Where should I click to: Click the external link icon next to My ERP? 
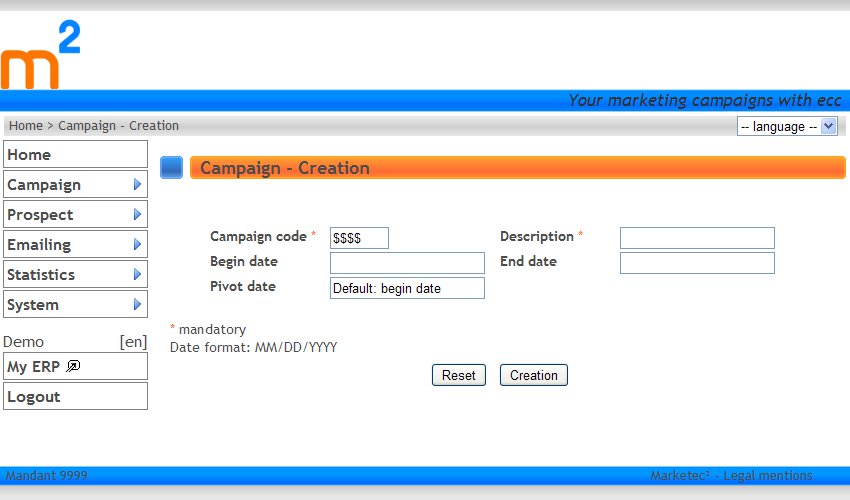(73, 367)
